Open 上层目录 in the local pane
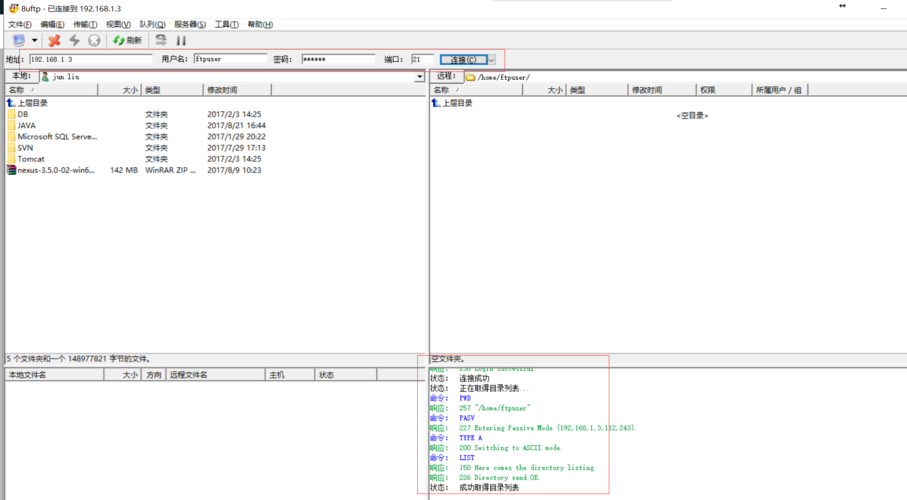 [x=32, y=103]
